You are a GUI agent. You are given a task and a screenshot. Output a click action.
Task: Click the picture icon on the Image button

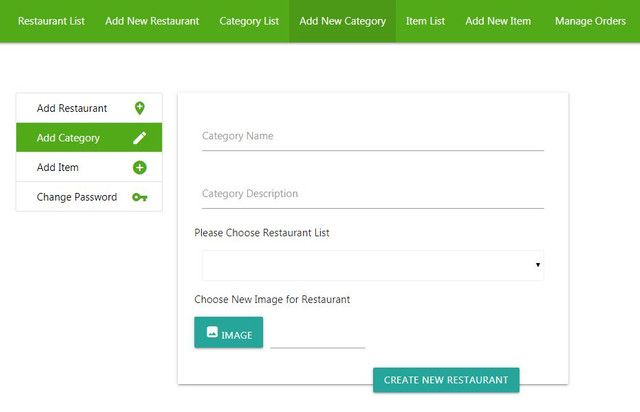point(212,333)
